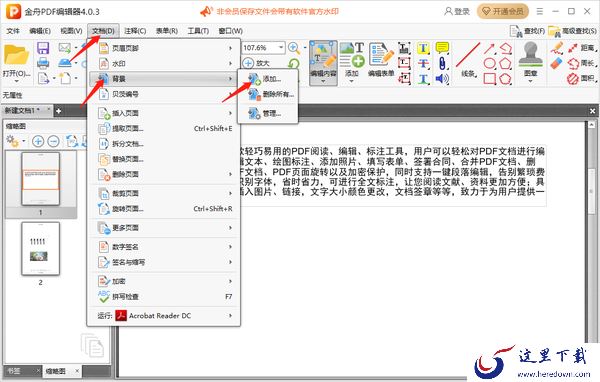Image resolution: width=600 pixels, height=382 pixels.
Task: Choose 旋转页面... rotate pages item
Action: point(164,209)
